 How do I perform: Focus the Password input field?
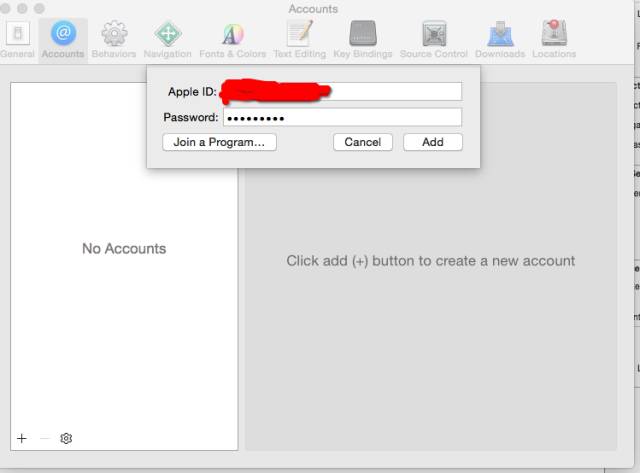click(x=341, y=118)
